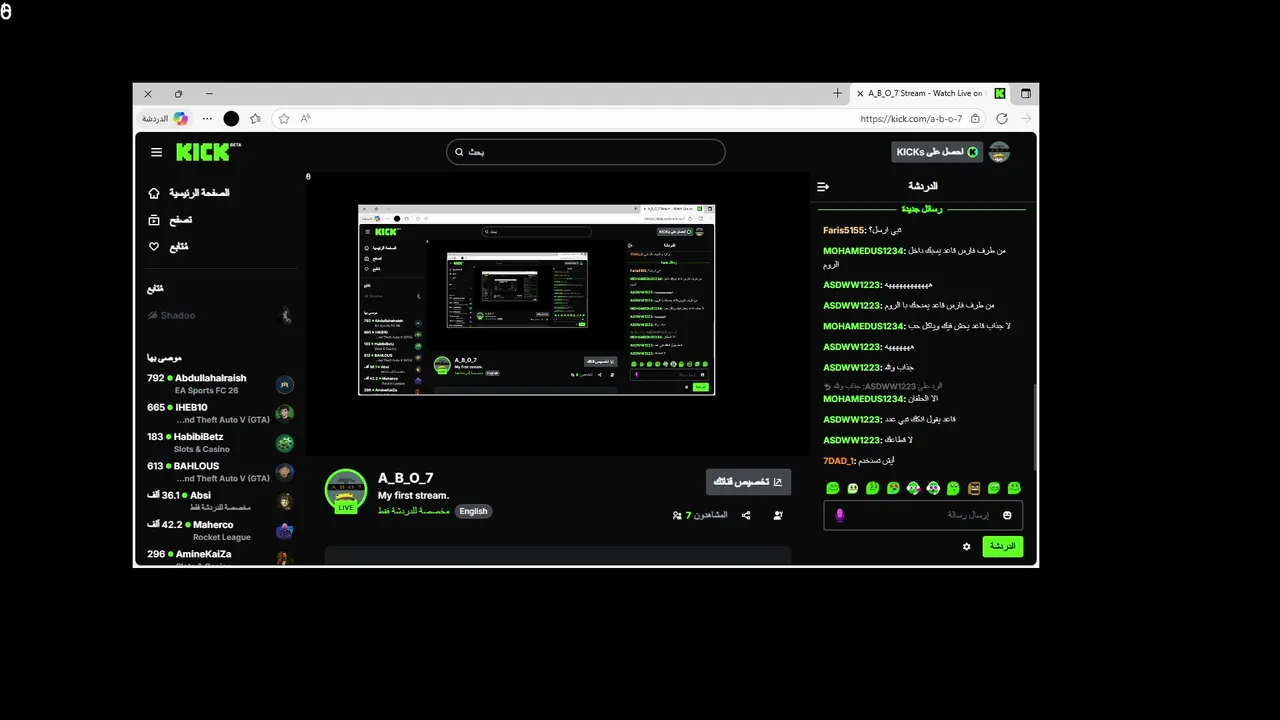
Task: Insert the brown angry face emote
Action: pyautogui.click(x=973, y=488)
